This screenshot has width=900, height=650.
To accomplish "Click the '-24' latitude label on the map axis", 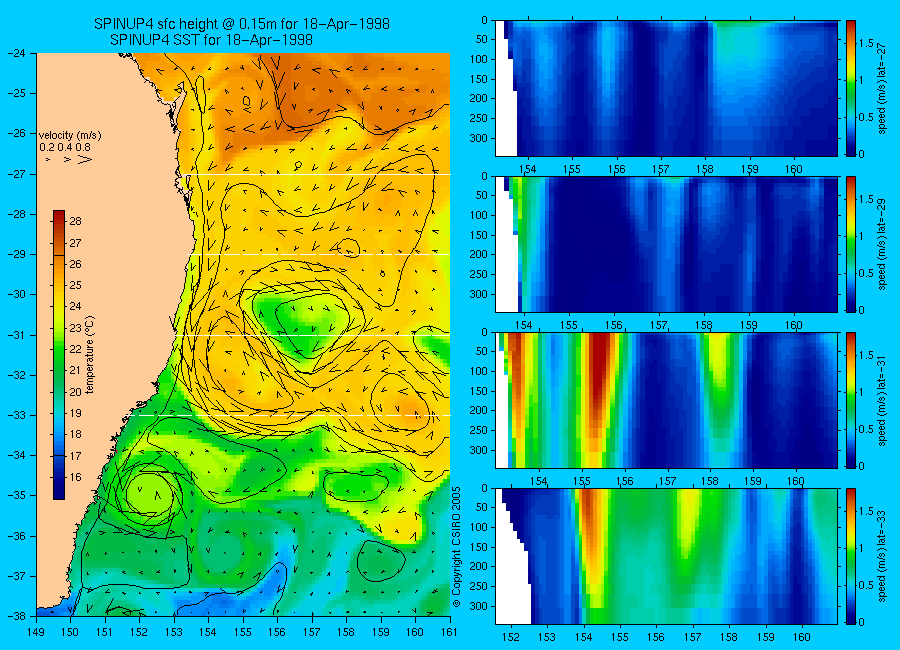I will click(16, 53).
